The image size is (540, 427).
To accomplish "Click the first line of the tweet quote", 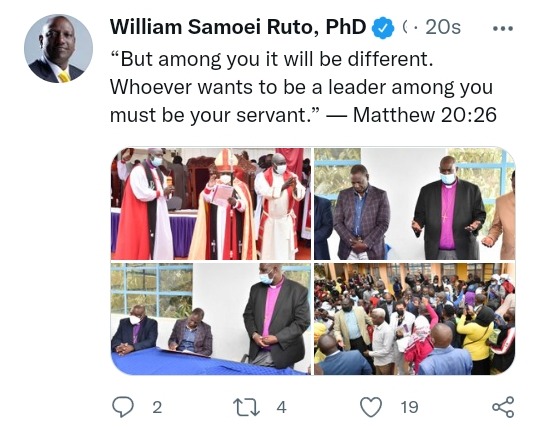I will click(272, 59).
